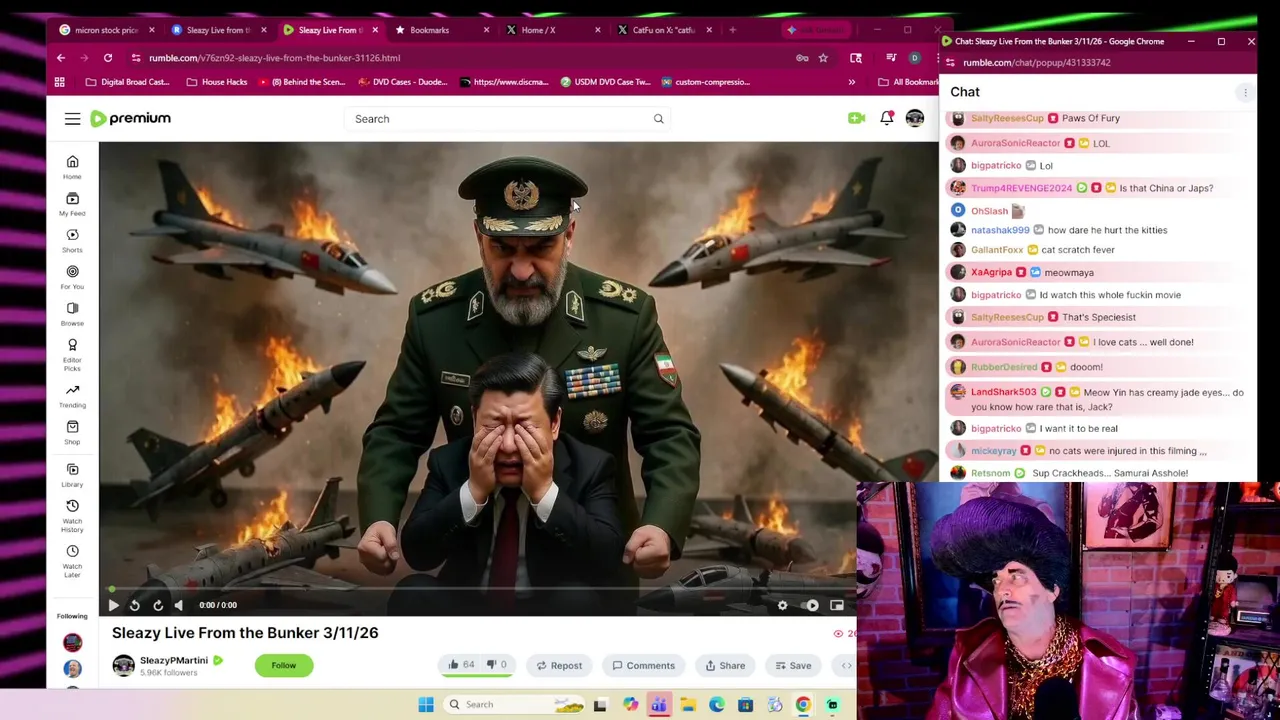Open For You in the sidebar

tap(72, 277)
